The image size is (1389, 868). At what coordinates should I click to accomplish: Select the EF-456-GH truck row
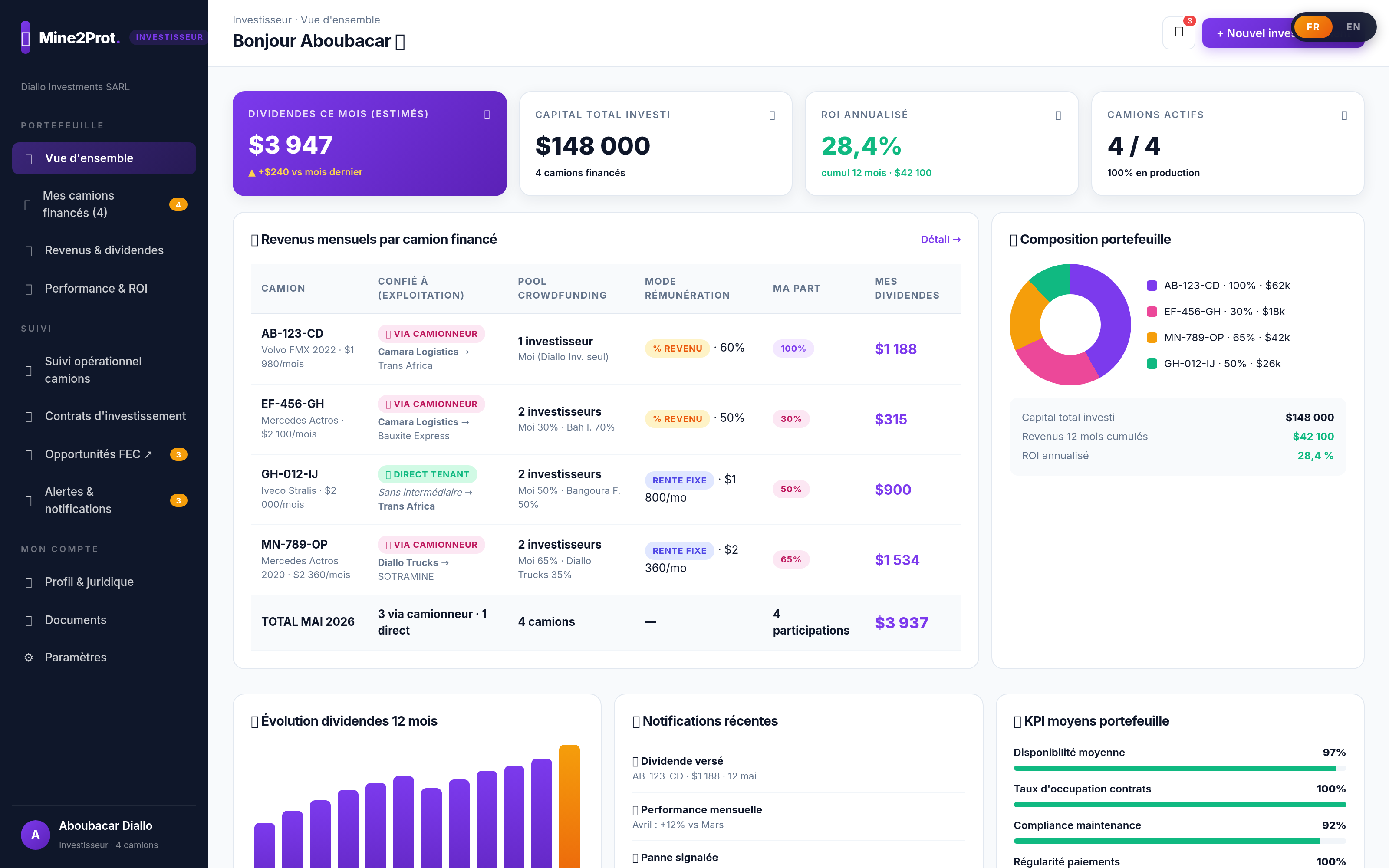coord(606,419)
